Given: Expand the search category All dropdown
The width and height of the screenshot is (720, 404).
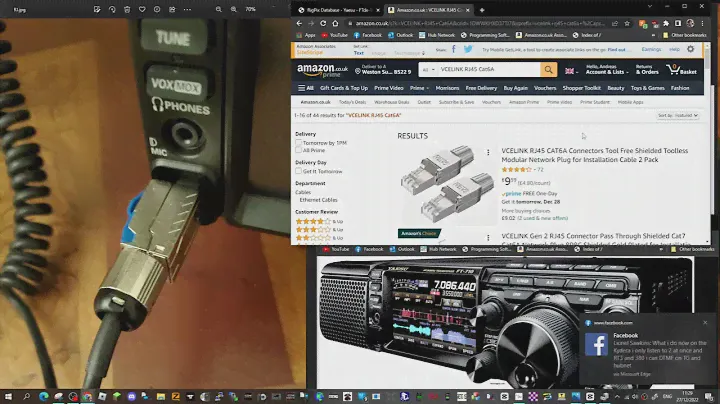Looking at the screenshot, I should click(x=427, y=70).
